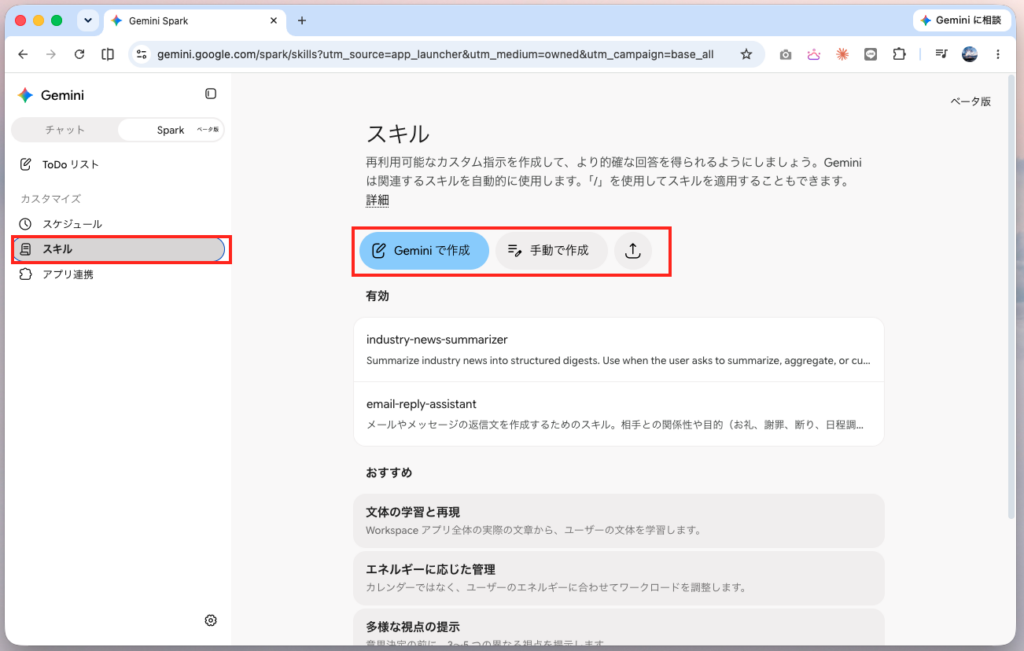
Task: Reload the page with refresh icon
Action: (x=79, y=54)
